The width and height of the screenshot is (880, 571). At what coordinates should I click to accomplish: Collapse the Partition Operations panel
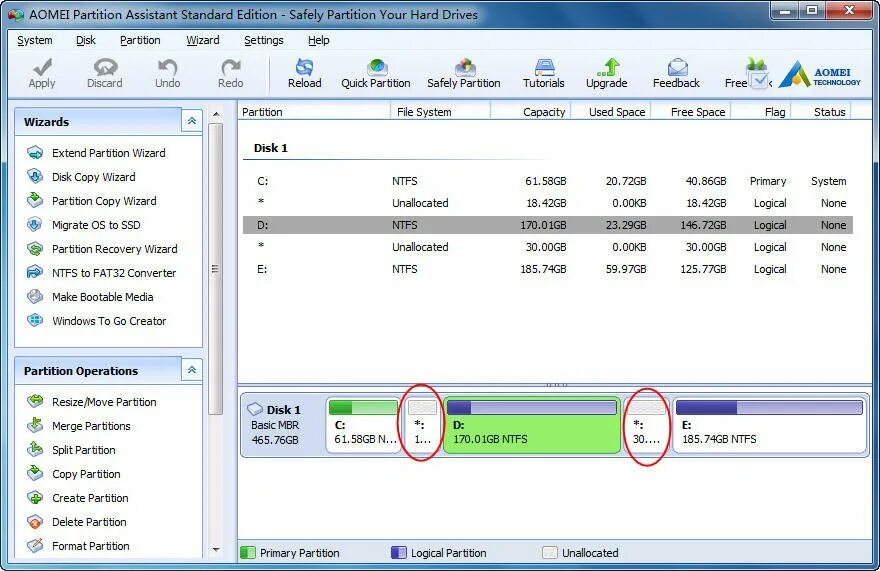pyautogui.click(x=192, y=370)
